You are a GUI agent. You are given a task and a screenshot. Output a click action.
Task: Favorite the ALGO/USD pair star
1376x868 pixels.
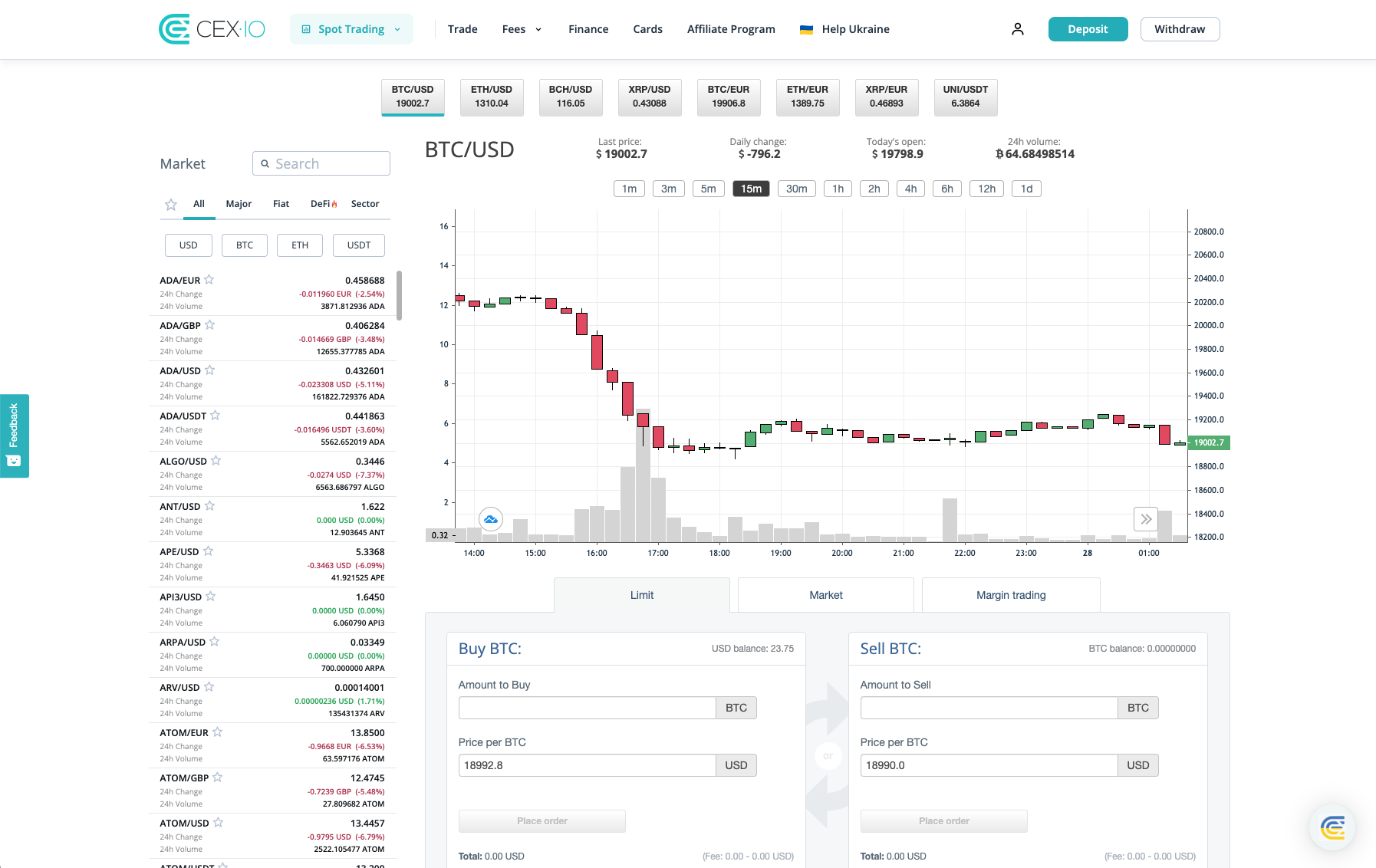[x=216, y=461]
